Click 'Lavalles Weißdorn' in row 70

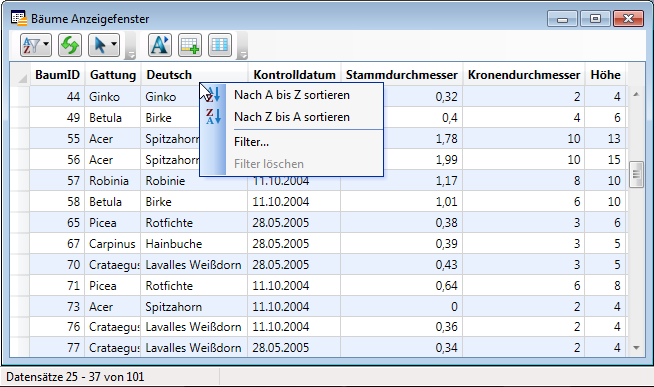(193, 265)
